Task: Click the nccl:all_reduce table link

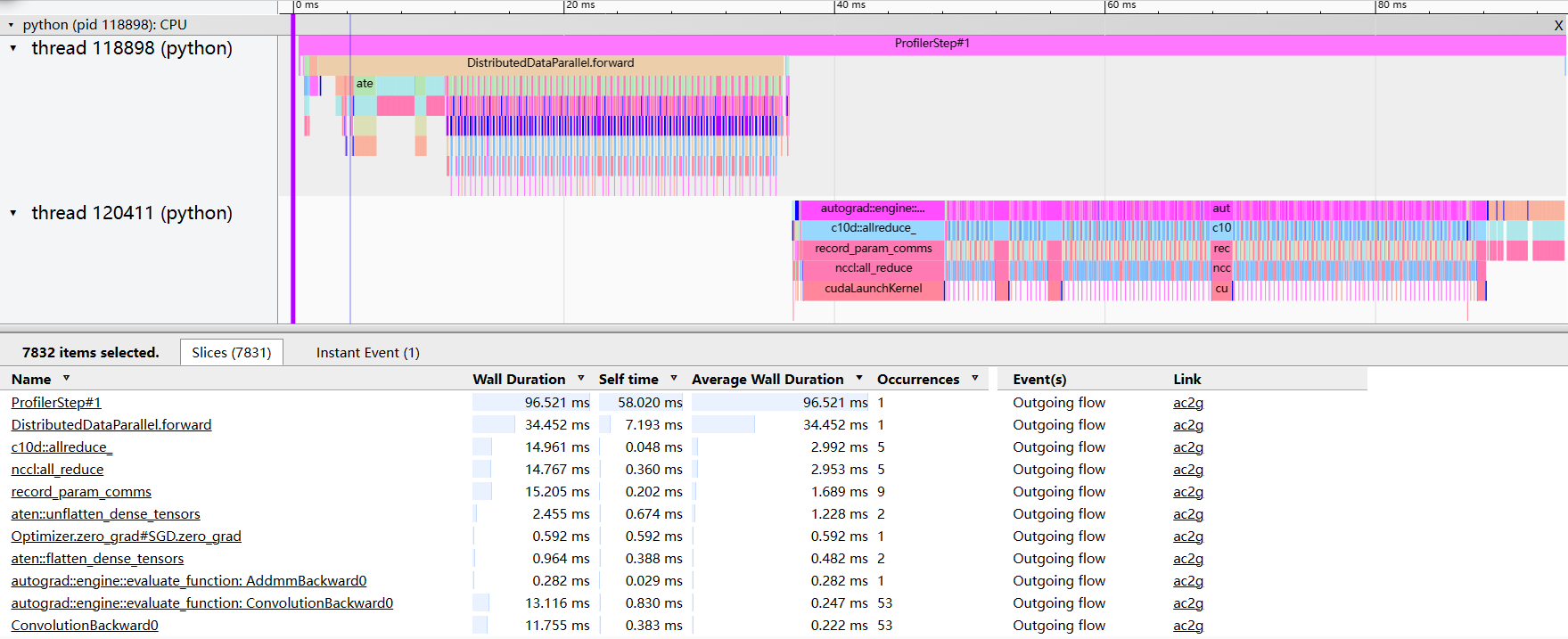Action: tap(57, 470)
